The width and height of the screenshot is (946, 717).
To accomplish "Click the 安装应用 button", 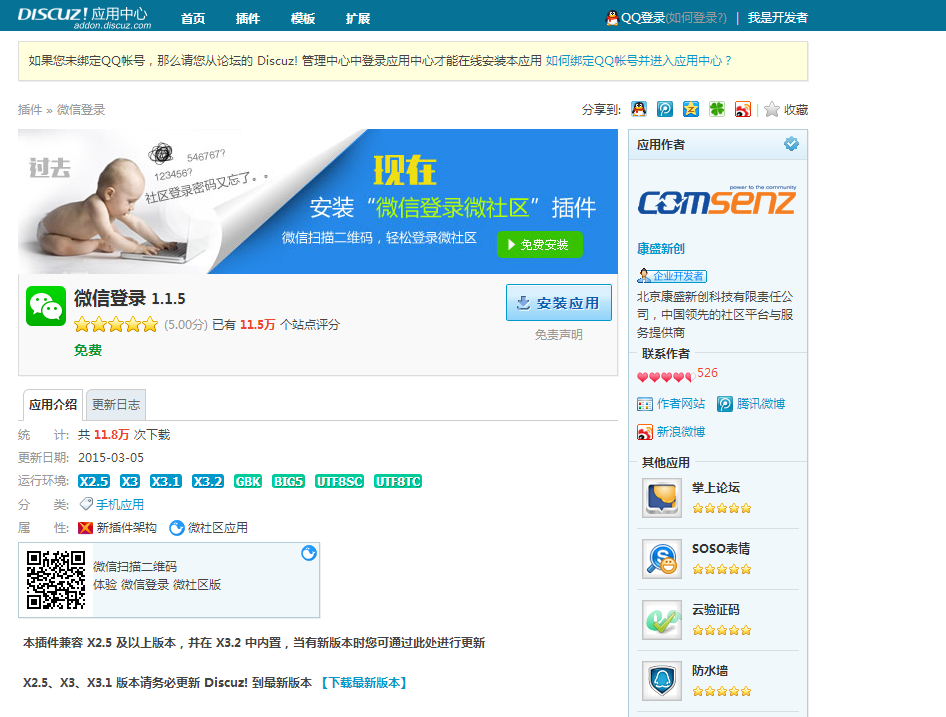I will tap(559, 302).
